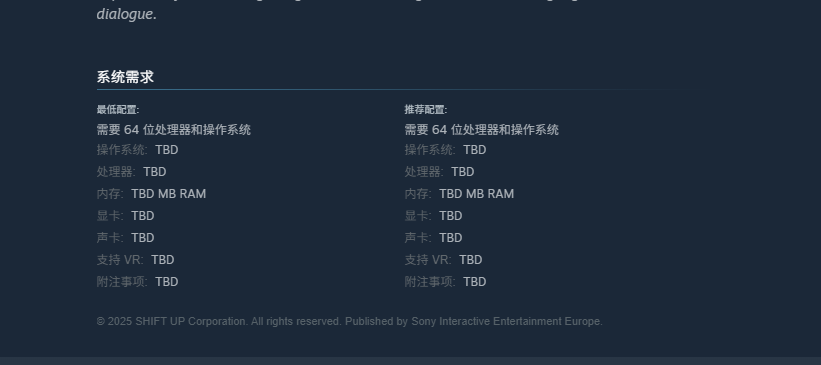This screenshot has width=821, height=365.
Task: Click 64 位处理器 note under 最低配置
Action: pyautogui.click(x=174, y=130)
